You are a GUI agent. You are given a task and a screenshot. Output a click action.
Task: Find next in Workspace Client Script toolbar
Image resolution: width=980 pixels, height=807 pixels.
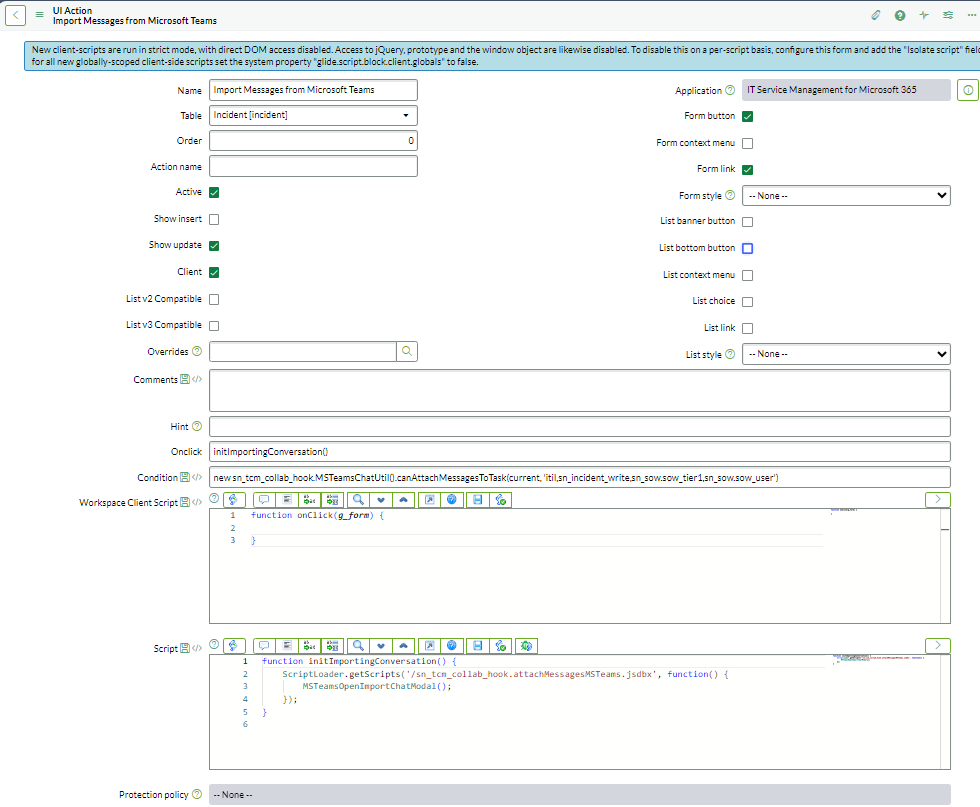381,499
